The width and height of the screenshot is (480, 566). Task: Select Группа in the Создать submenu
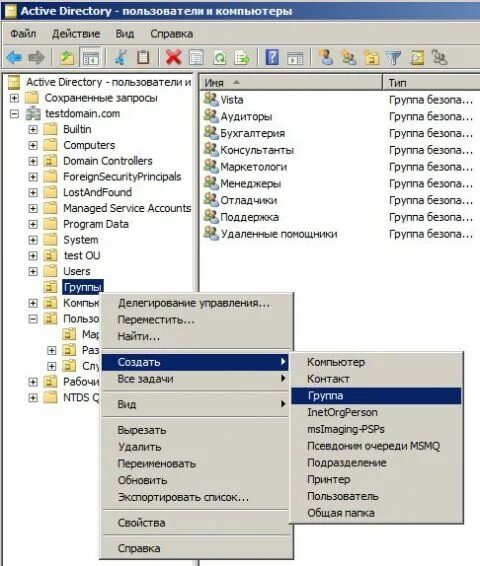376,396
